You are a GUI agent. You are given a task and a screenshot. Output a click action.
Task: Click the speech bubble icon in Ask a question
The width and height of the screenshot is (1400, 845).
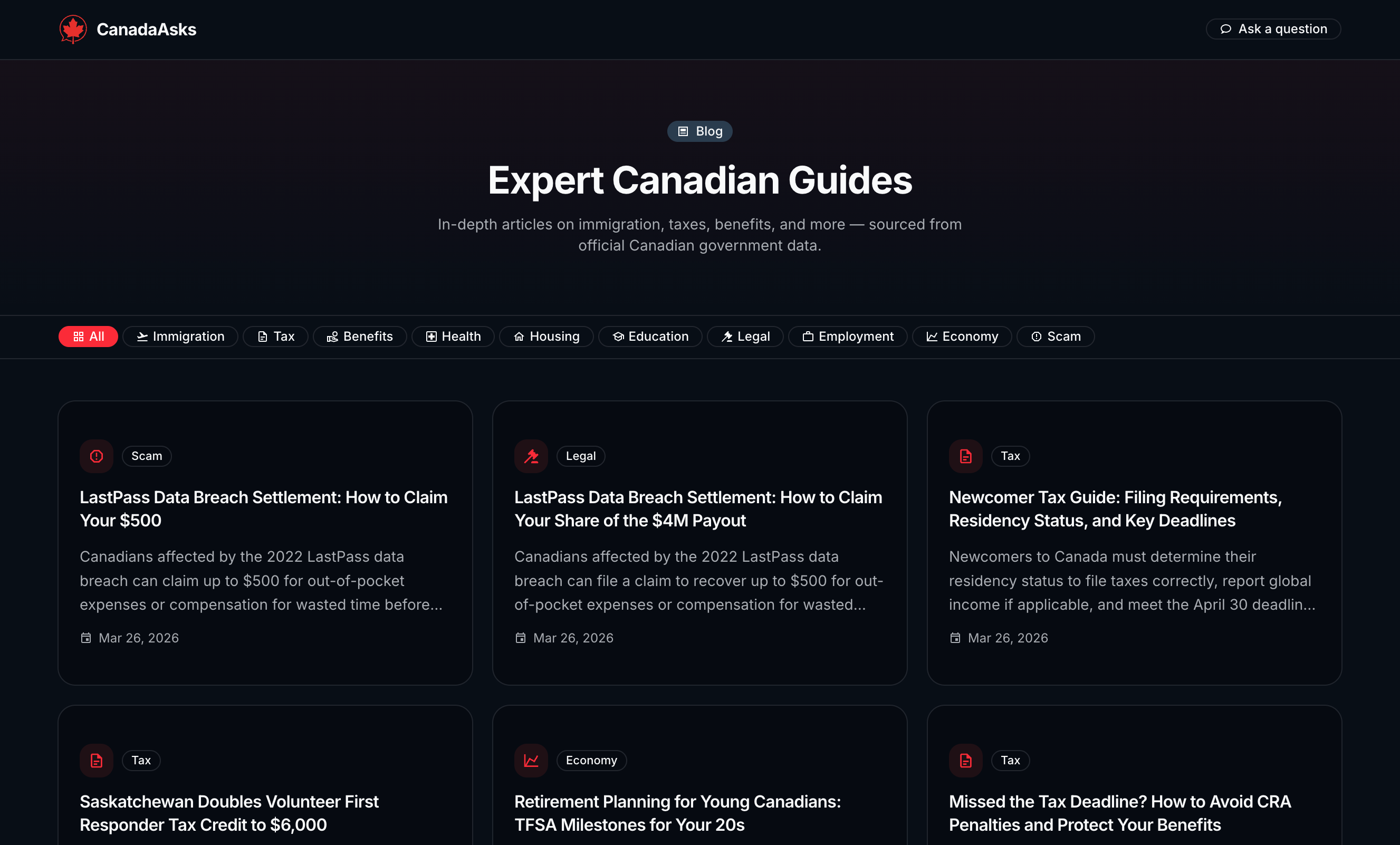coord(1225,28)
